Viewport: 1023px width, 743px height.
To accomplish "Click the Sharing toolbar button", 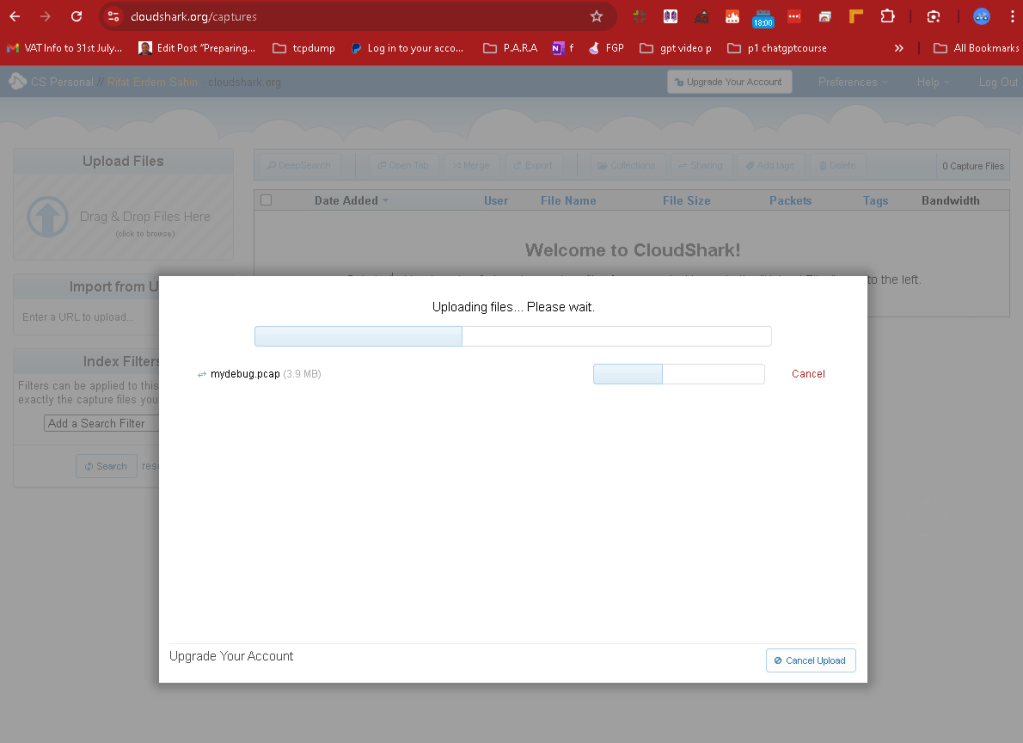I will tap(700, 166).
